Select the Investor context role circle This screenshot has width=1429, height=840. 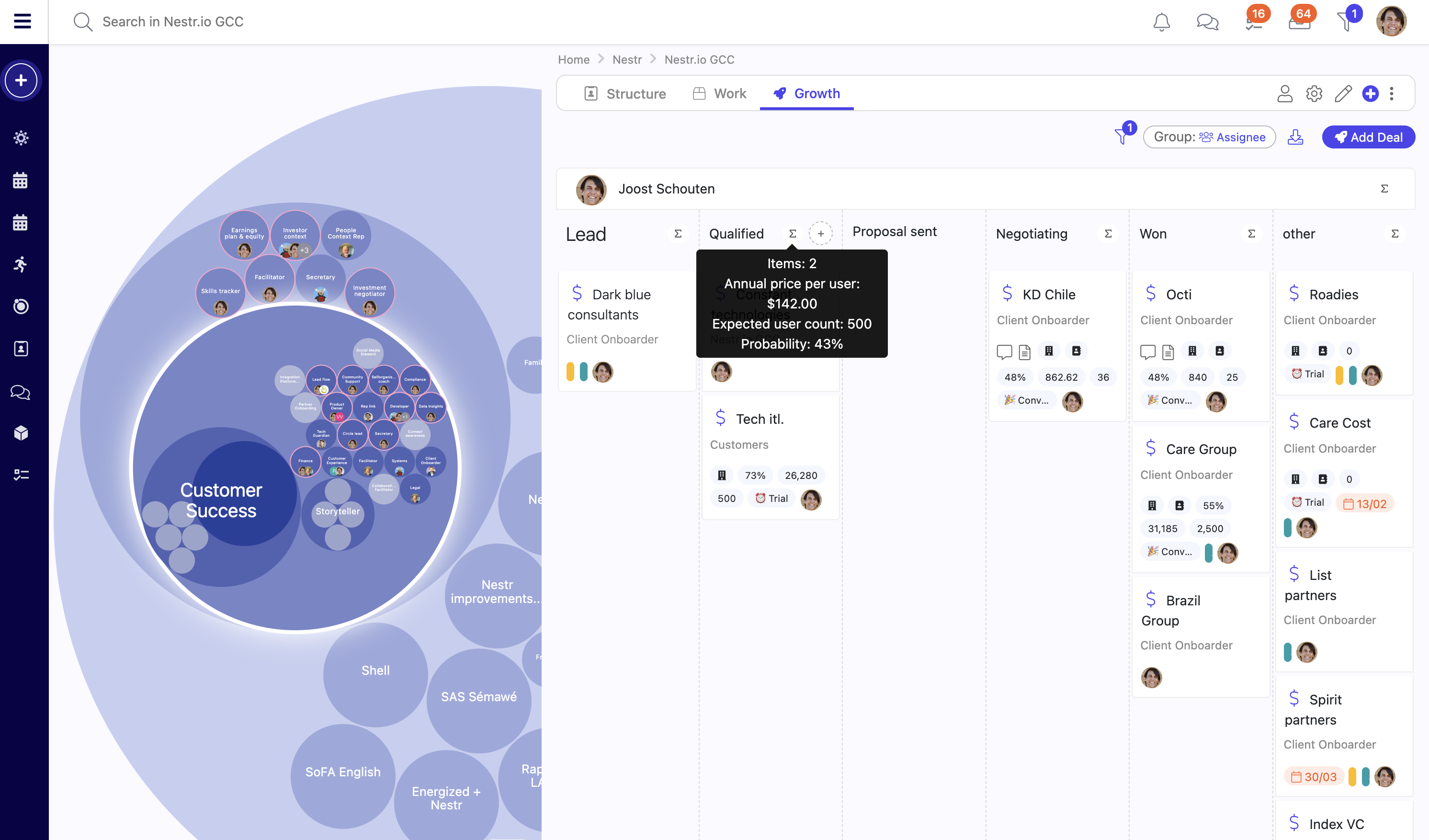coord(295,235)
